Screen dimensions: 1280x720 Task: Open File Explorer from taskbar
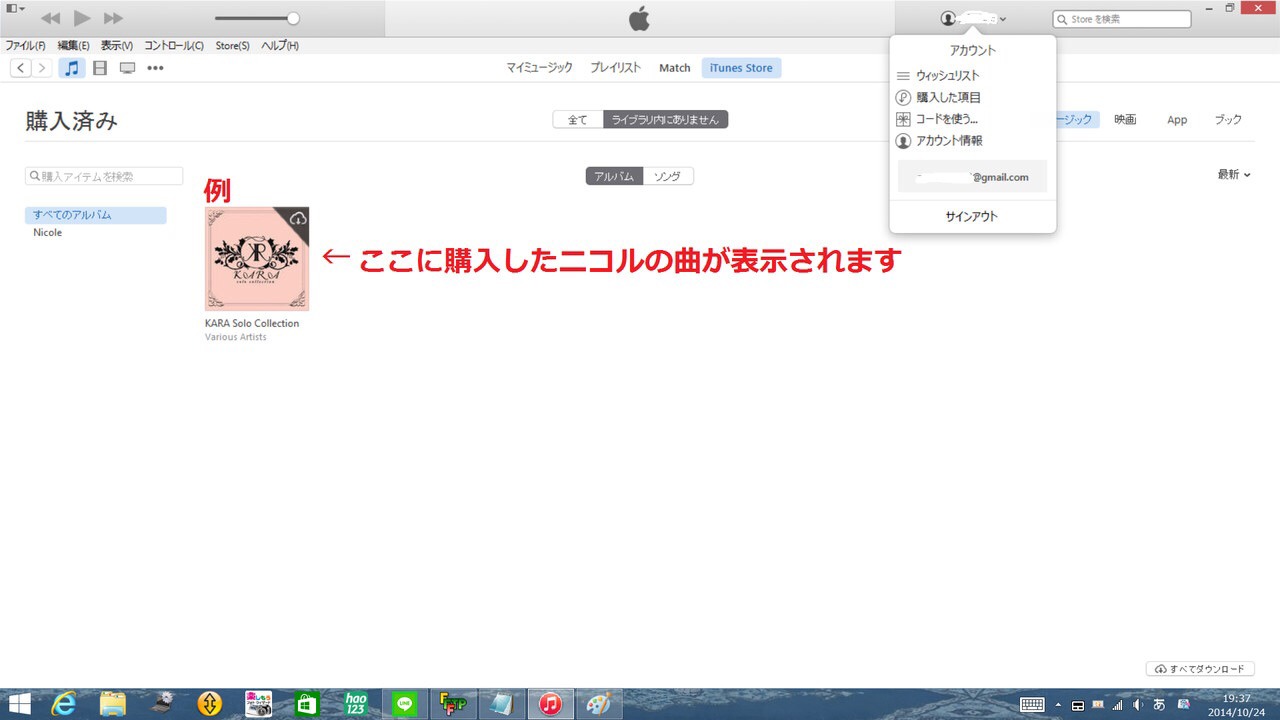click(113, 704)
